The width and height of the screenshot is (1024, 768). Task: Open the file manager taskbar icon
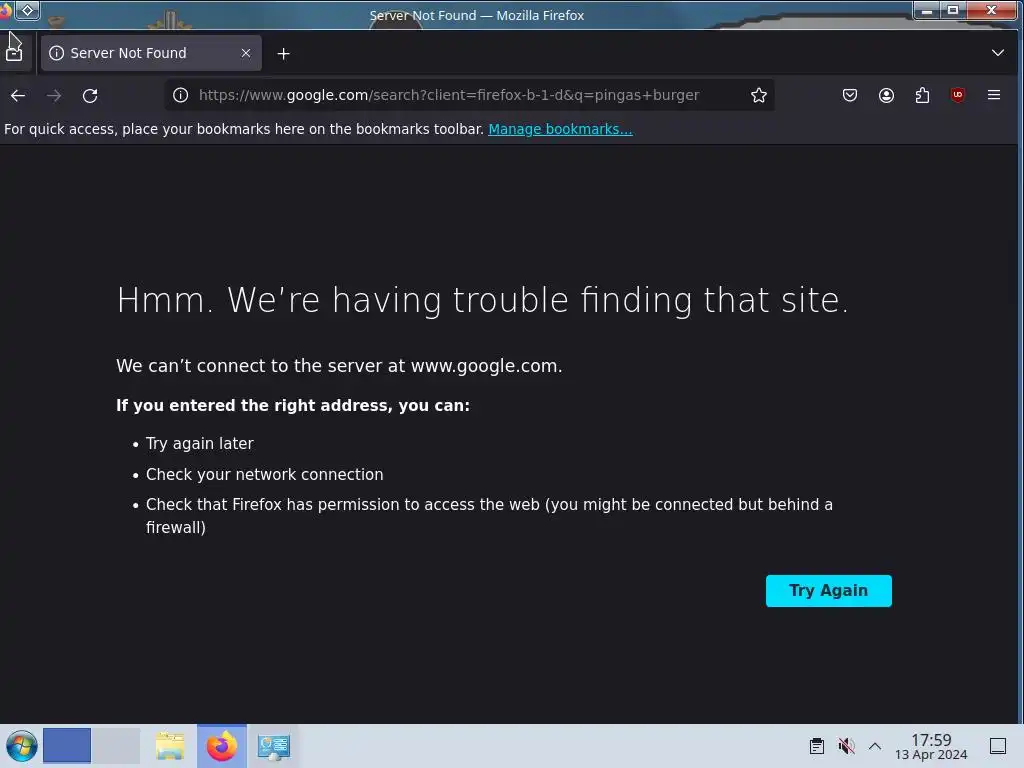[170, 746]
